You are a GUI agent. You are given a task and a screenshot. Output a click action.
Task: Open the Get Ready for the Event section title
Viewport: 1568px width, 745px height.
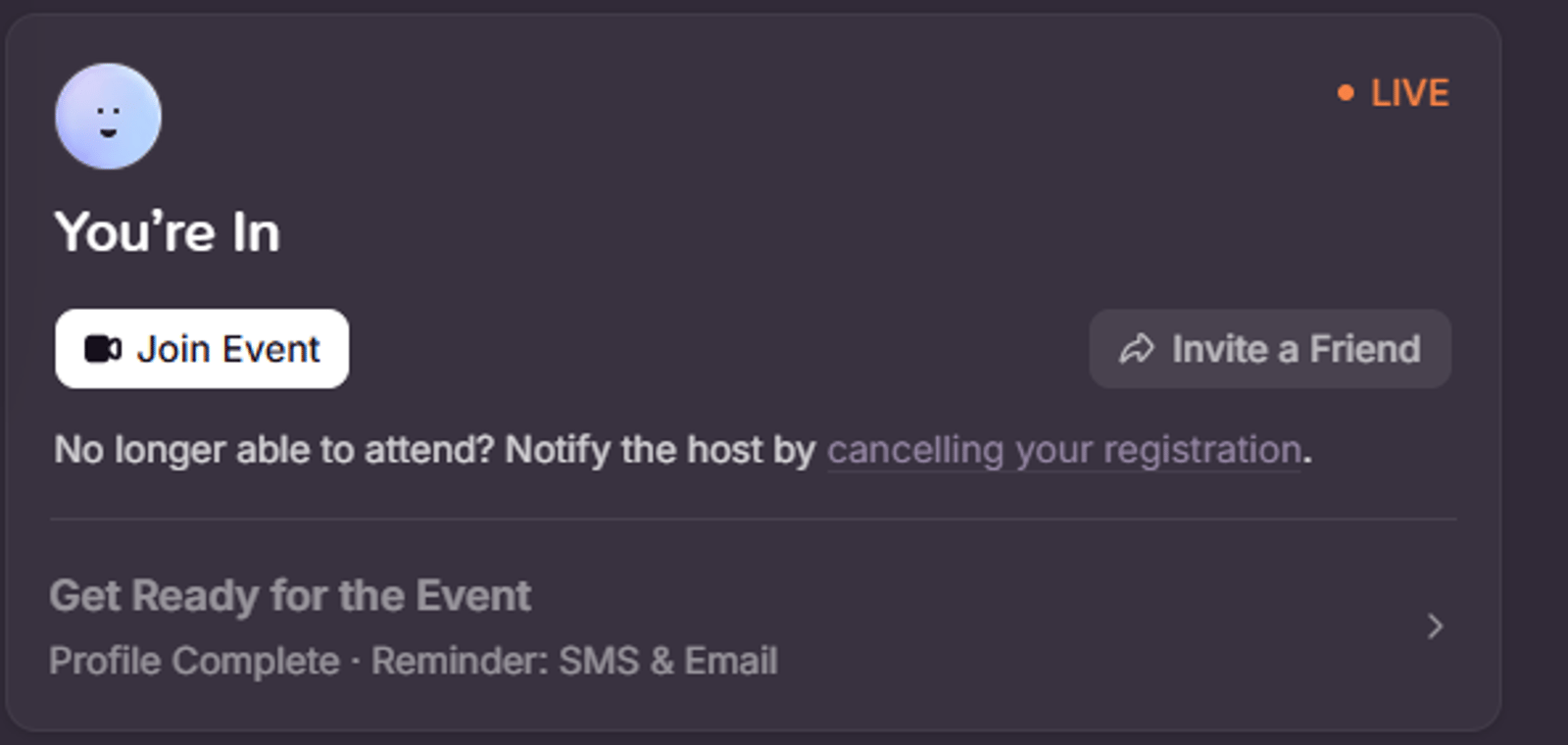point(290,595)
